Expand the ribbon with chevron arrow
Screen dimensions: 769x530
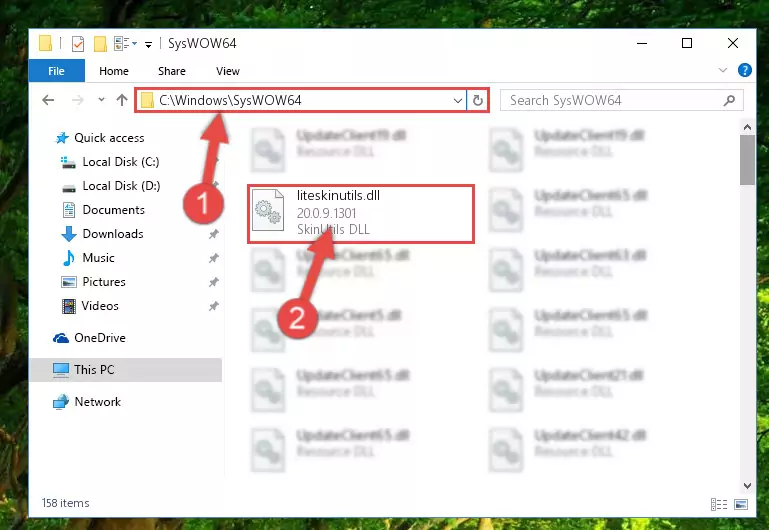coord(722,70)
